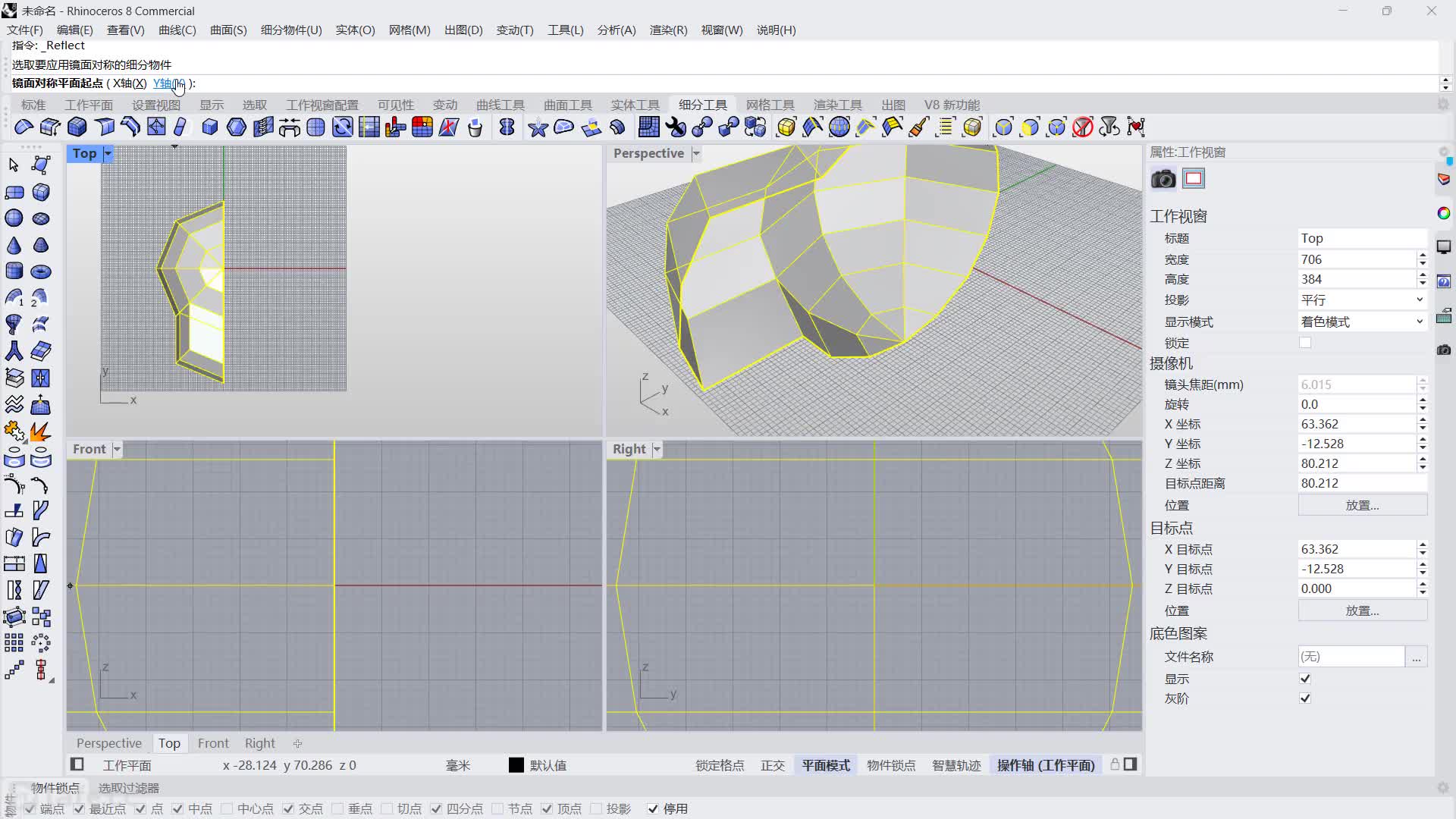Open the 分析(A) menu
Image resolution: width=1456 pixels, height=819 pixels.
[x=617, y=30]
